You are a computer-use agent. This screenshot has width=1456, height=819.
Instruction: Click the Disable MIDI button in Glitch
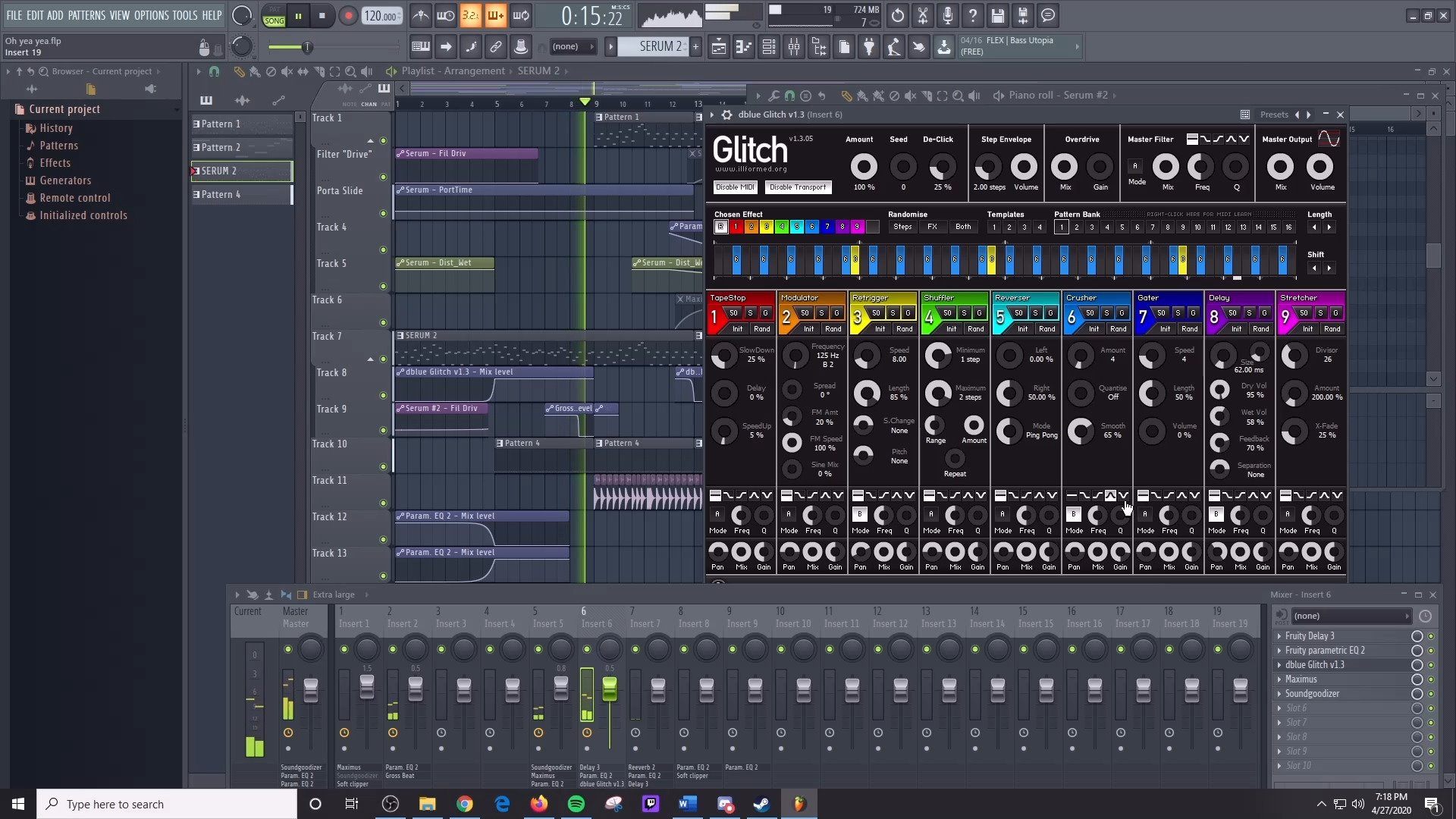(735, 187)
